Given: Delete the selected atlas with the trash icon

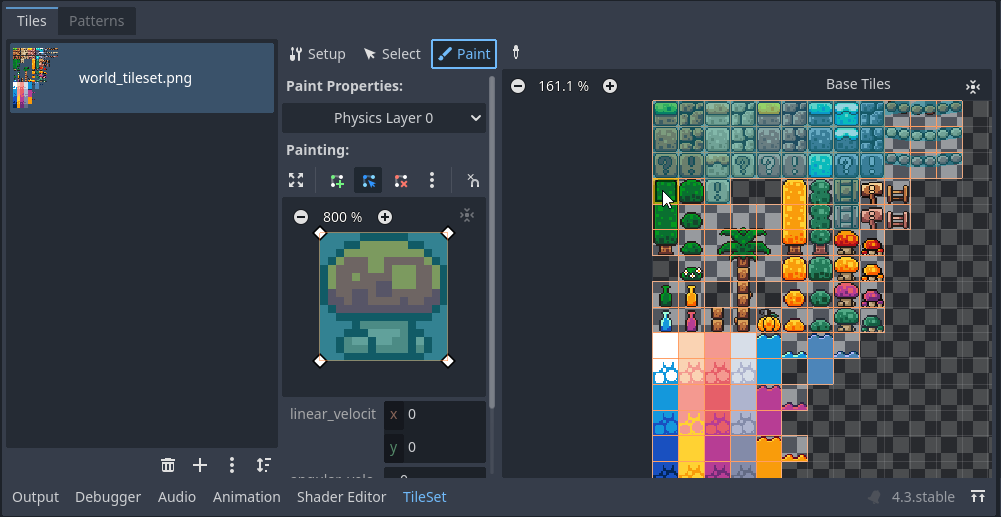Looking at the screenshot, I should (168, 465).
